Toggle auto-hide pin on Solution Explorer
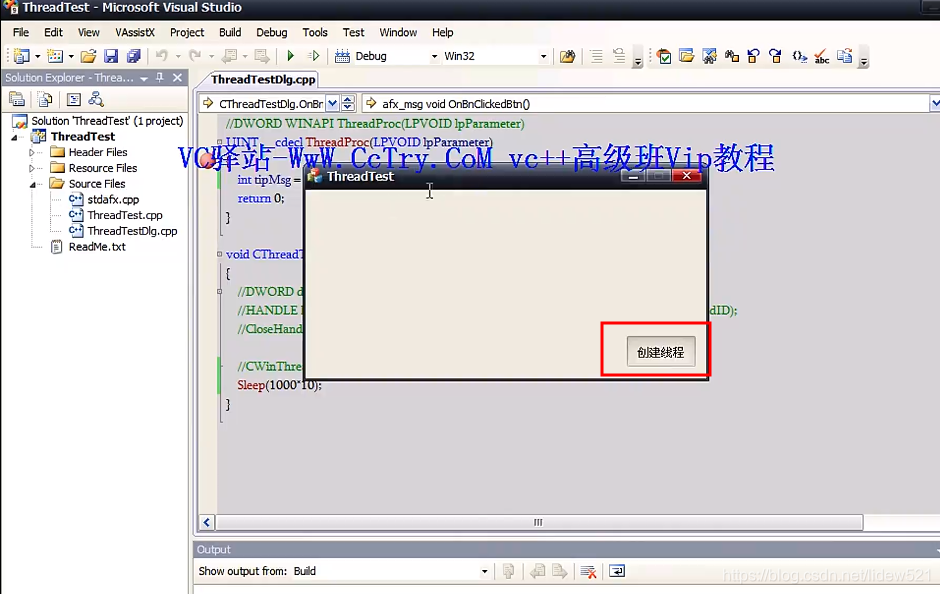The height and width of the screenshot is (594, 940). point(160,77)
